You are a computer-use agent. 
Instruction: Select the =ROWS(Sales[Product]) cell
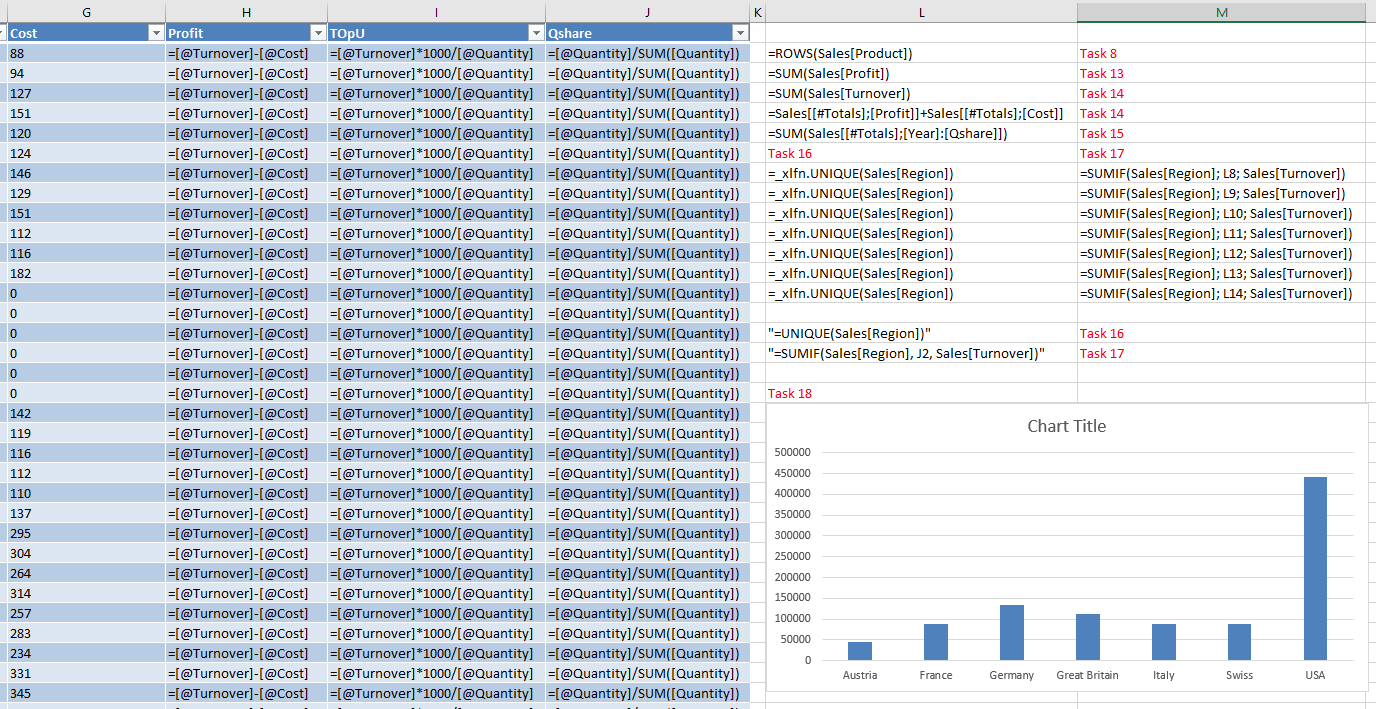point(921,53)
